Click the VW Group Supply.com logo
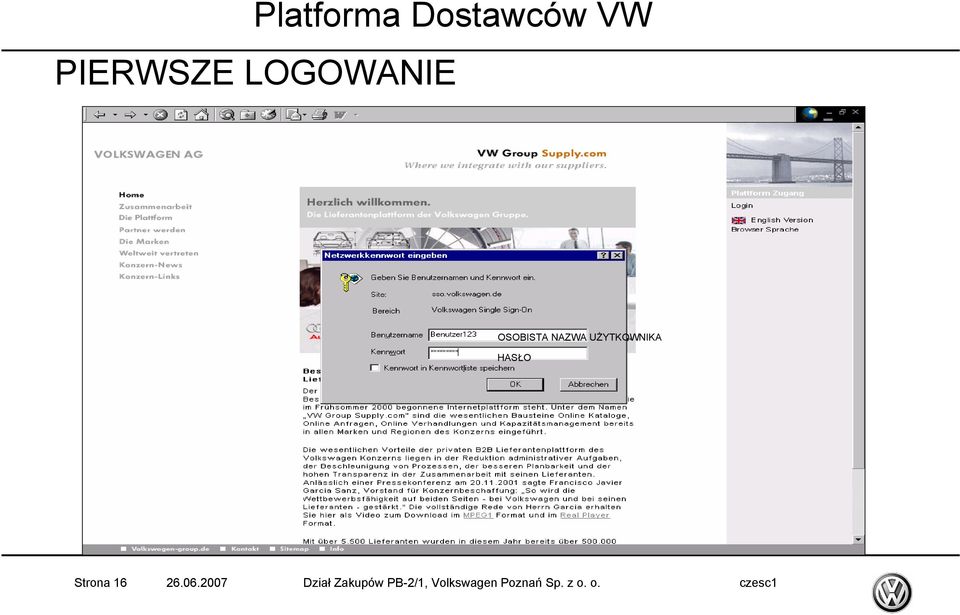This screenshot has height=615, width=960. (x=542, y=153)
